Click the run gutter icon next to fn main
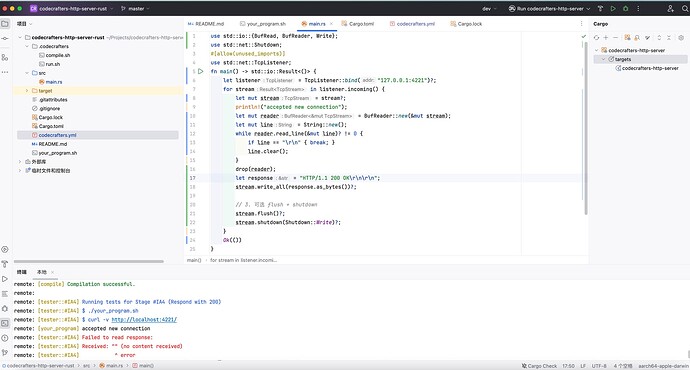 click(x=201, y=71)
